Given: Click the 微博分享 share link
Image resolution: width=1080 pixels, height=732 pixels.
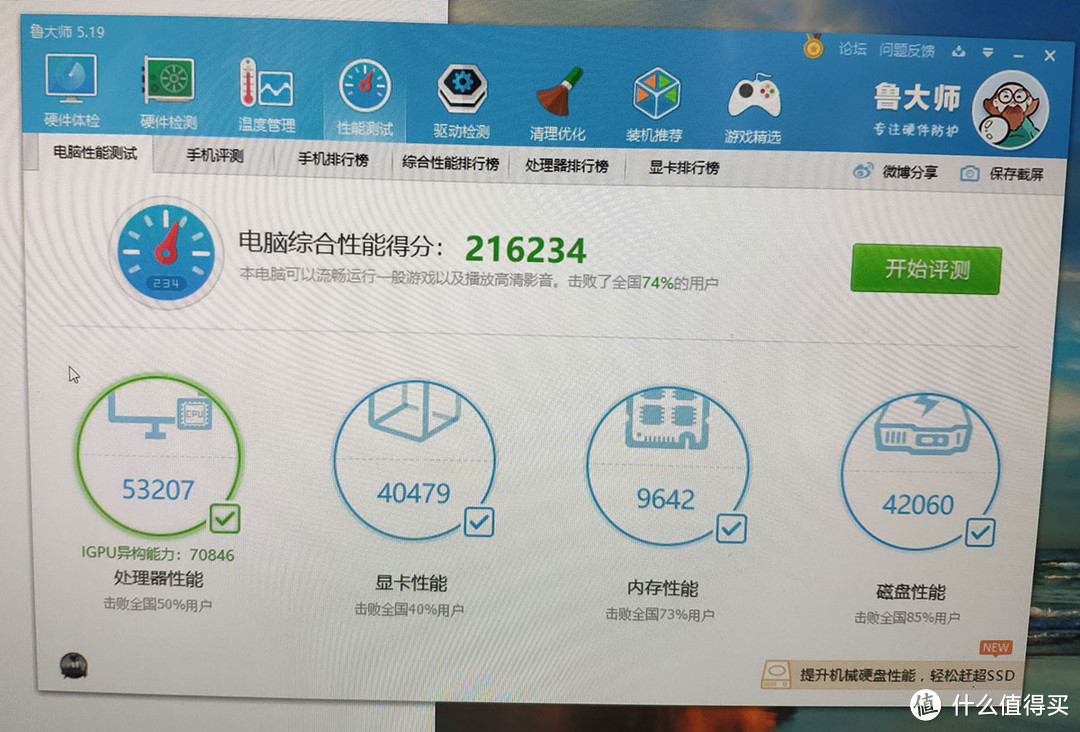Looking at the screenshot, I should 910,171.
